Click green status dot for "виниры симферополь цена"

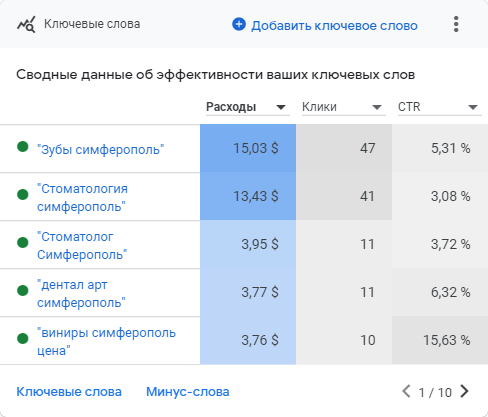coord(23,339)
